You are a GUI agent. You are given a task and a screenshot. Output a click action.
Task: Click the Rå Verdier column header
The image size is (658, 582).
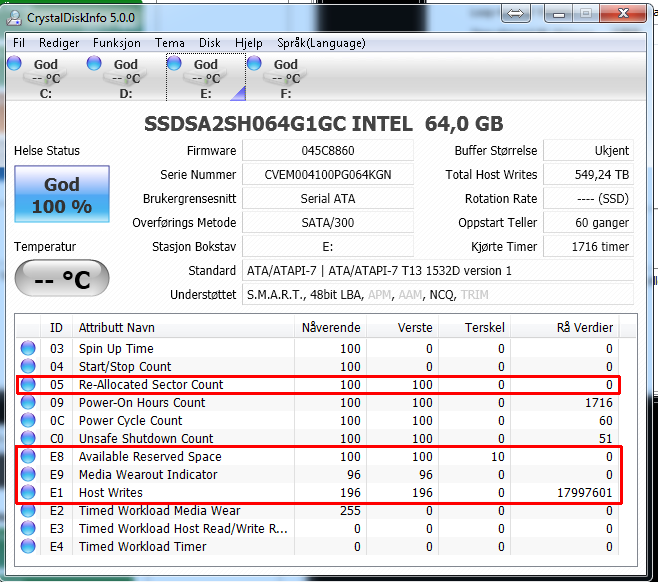[565, 327]
